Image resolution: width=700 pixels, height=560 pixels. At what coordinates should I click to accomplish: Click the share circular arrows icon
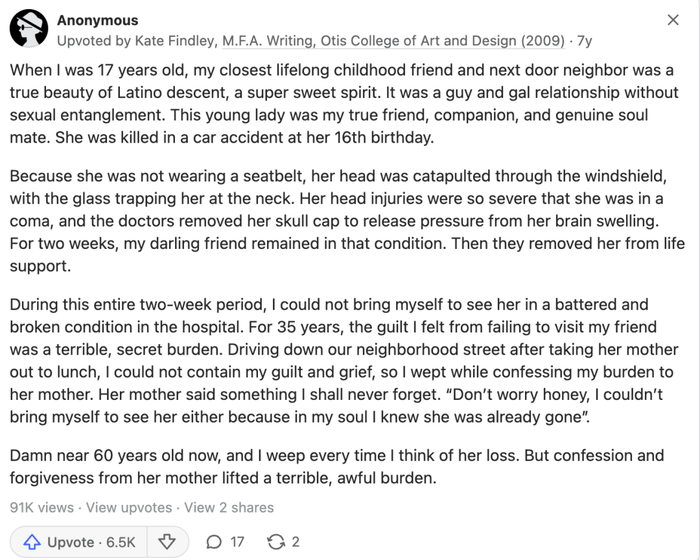[275, 542]
